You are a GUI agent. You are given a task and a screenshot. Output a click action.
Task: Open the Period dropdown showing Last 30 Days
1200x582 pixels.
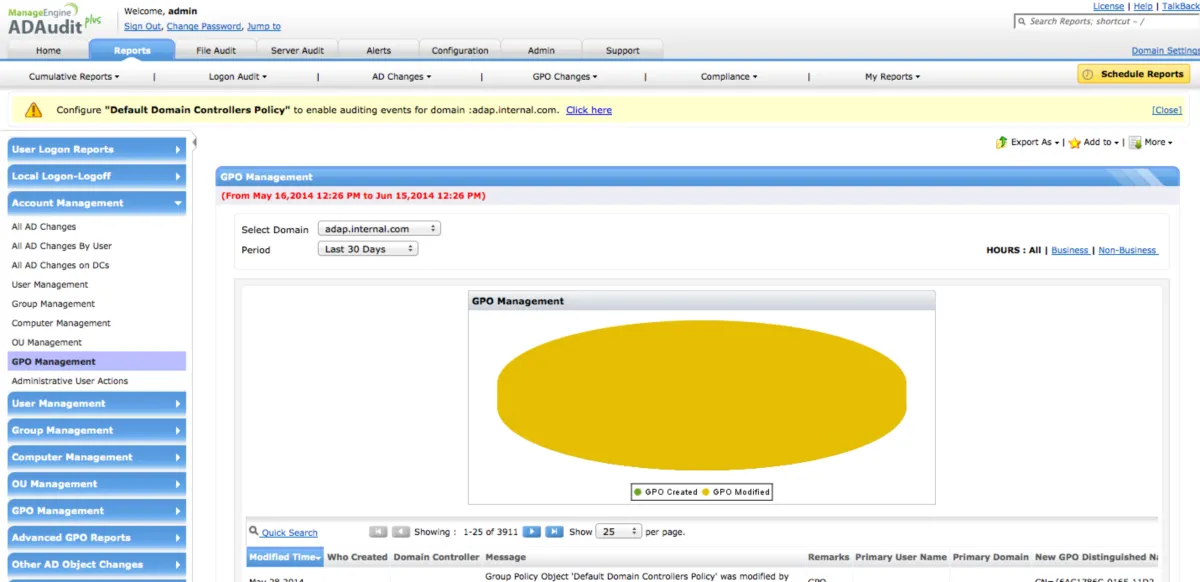click(x=368, y=249)
